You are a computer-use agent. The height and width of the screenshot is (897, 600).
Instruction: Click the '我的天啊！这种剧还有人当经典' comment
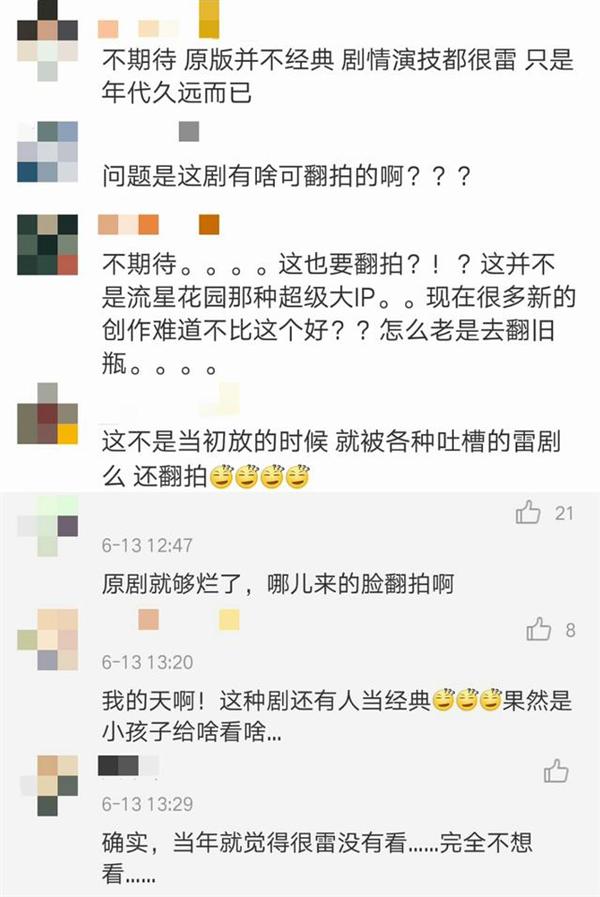[x=337, y=716]
